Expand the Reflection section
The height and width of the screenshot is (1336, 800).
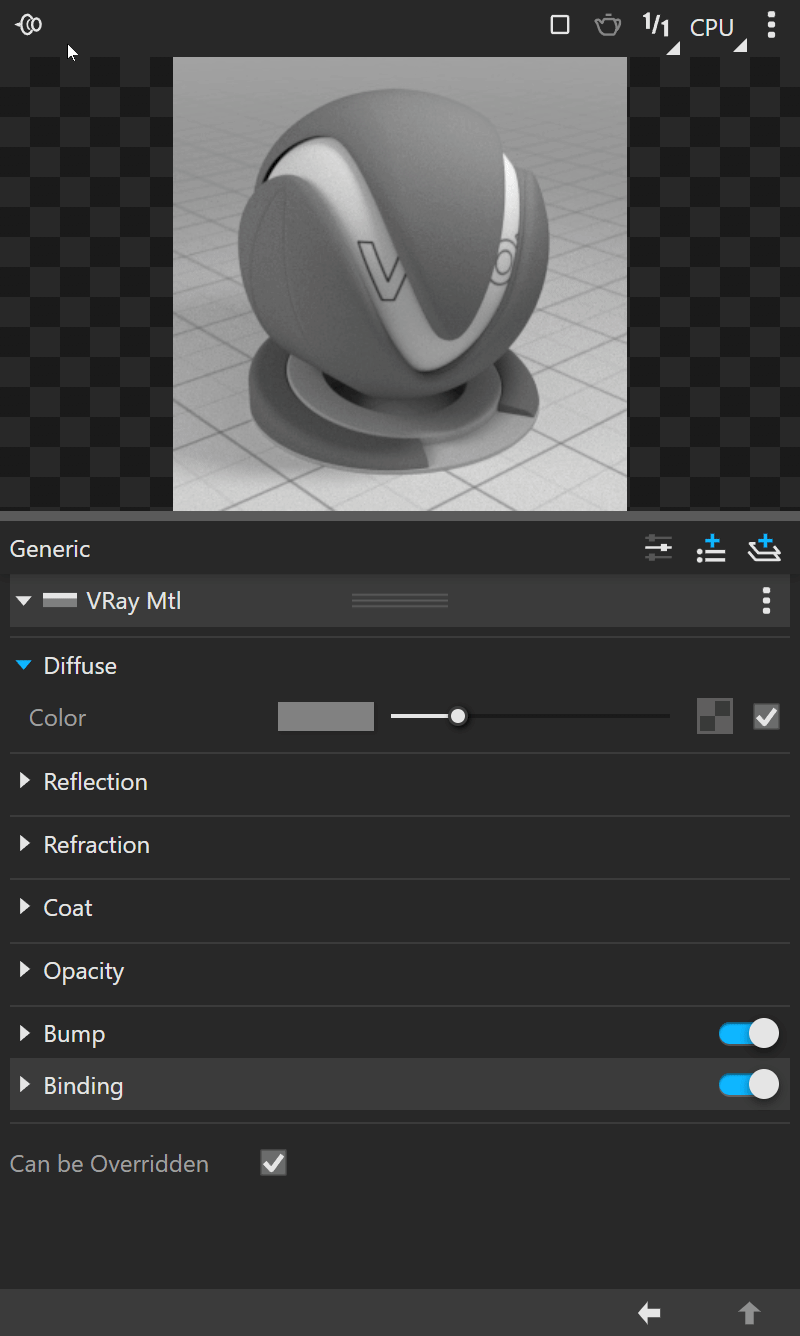click(x=25, y=781)
